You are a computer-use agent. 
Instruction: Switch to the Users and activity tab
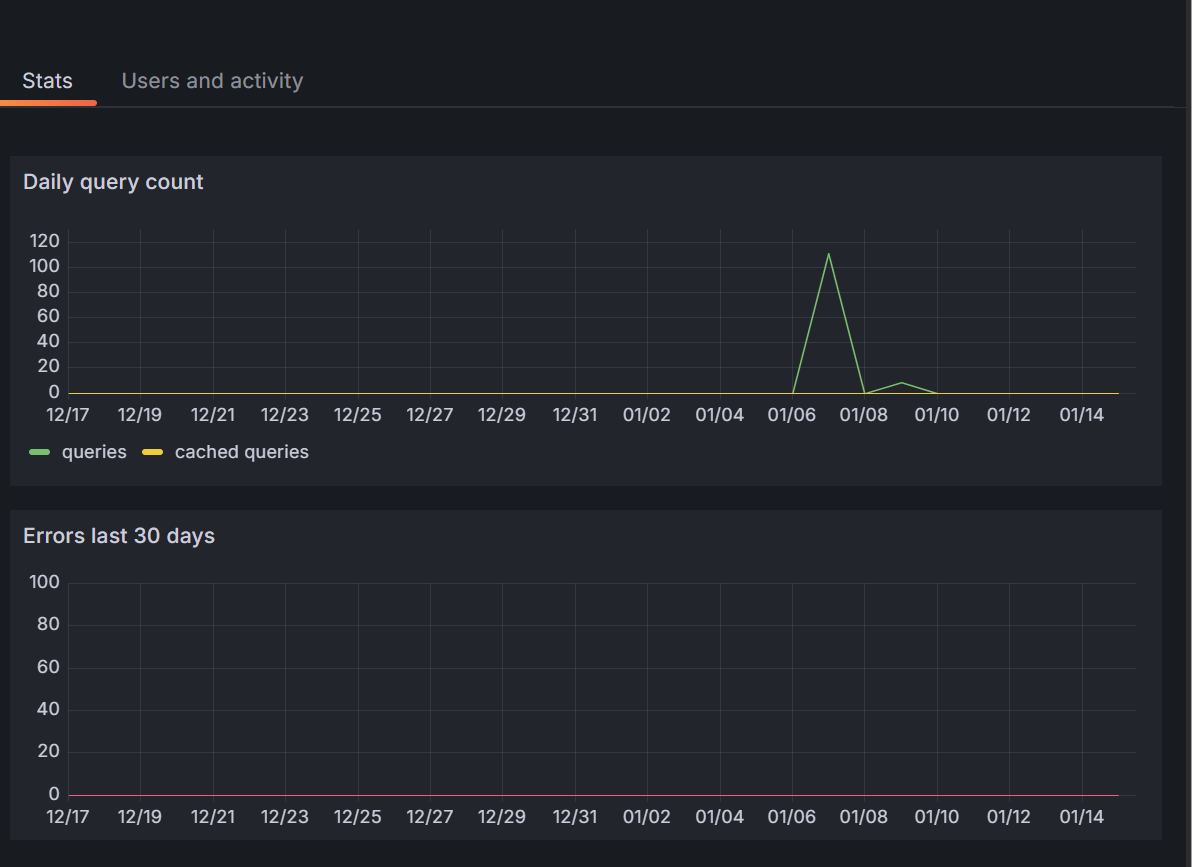click(x=212, y=80)
